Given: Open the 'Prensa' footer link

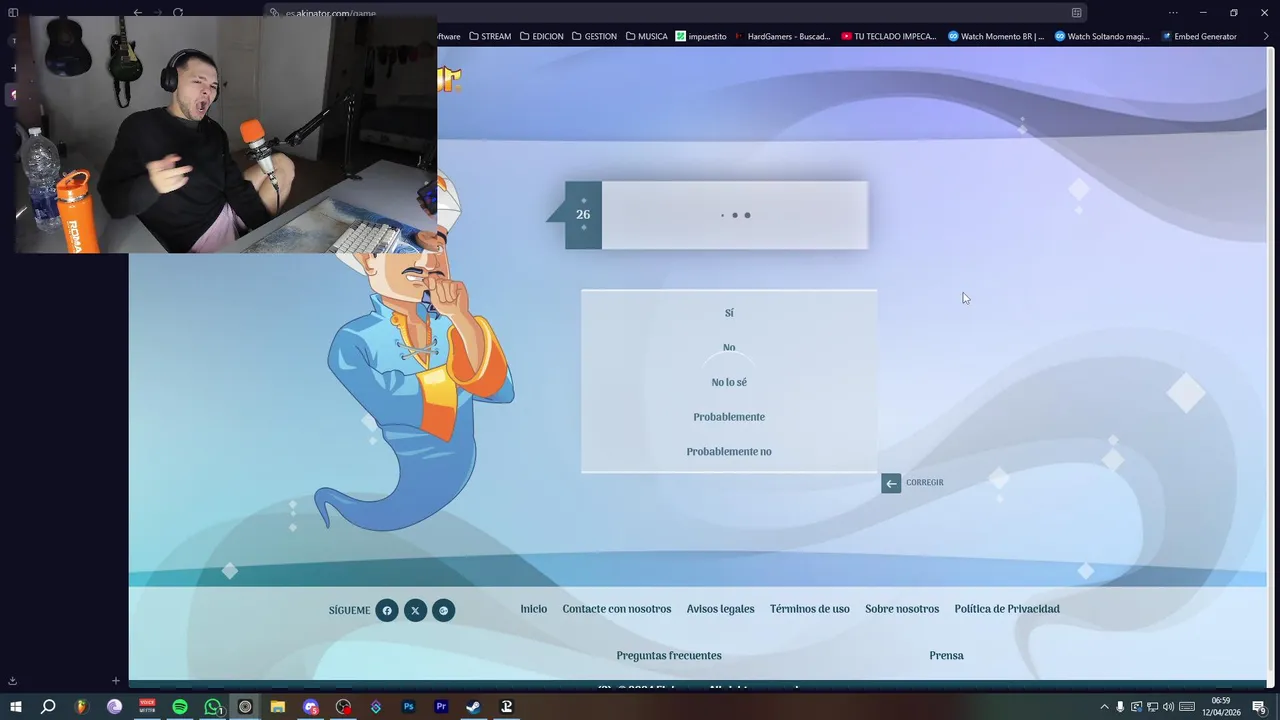Looking at the screenshot, I should 946,656.
